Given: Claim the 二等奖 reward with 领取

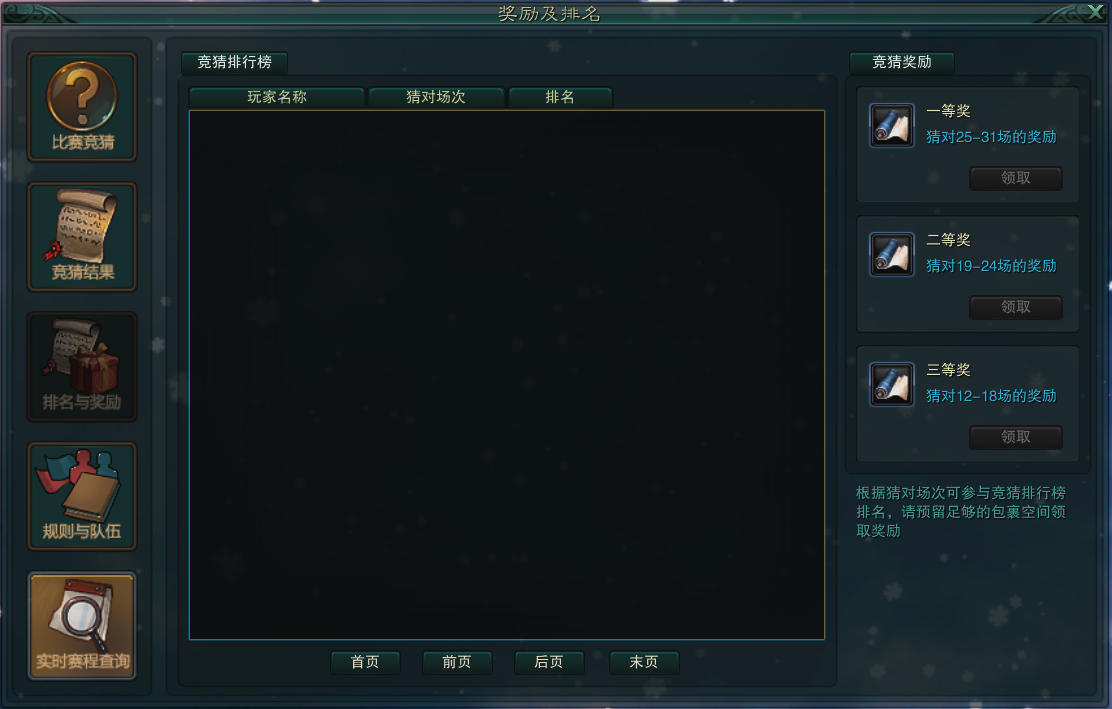Looking at the screenshot, I should [x=1016, y=307].
